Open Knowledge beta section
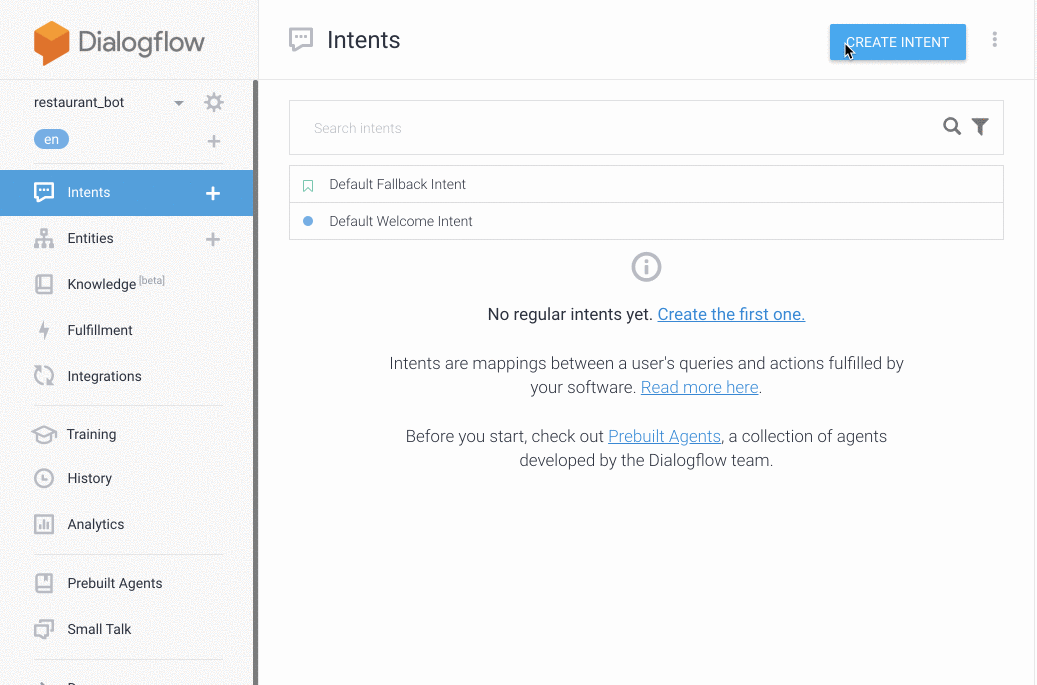Screen dimensions: 1037x685 click(116, 284)
